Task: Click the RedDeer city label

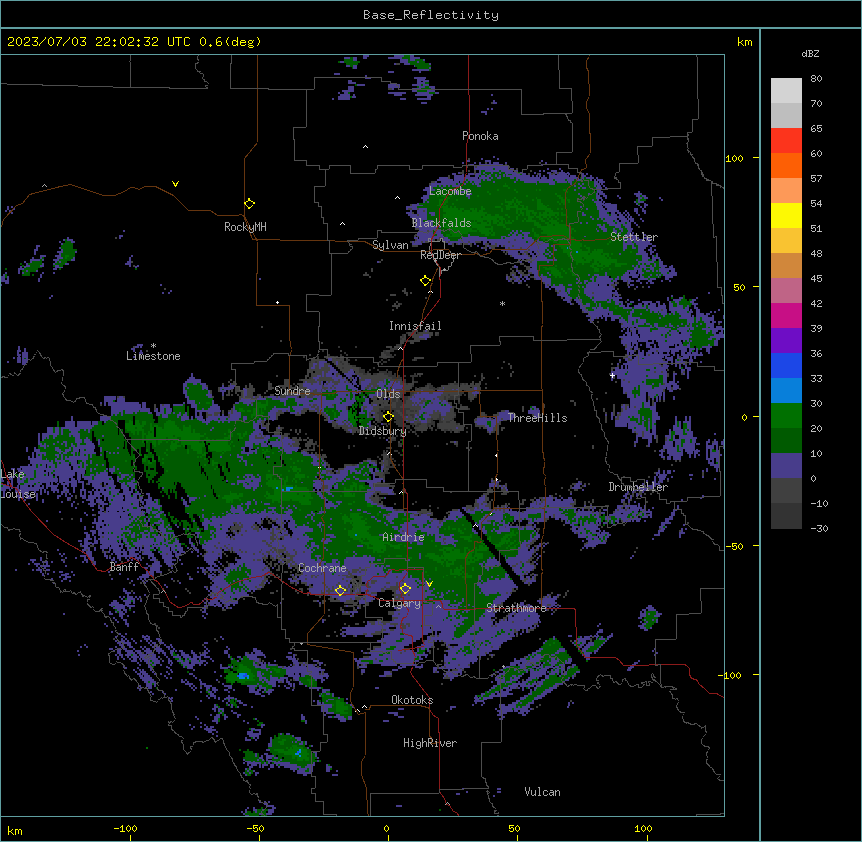Action: coord(440,255)
